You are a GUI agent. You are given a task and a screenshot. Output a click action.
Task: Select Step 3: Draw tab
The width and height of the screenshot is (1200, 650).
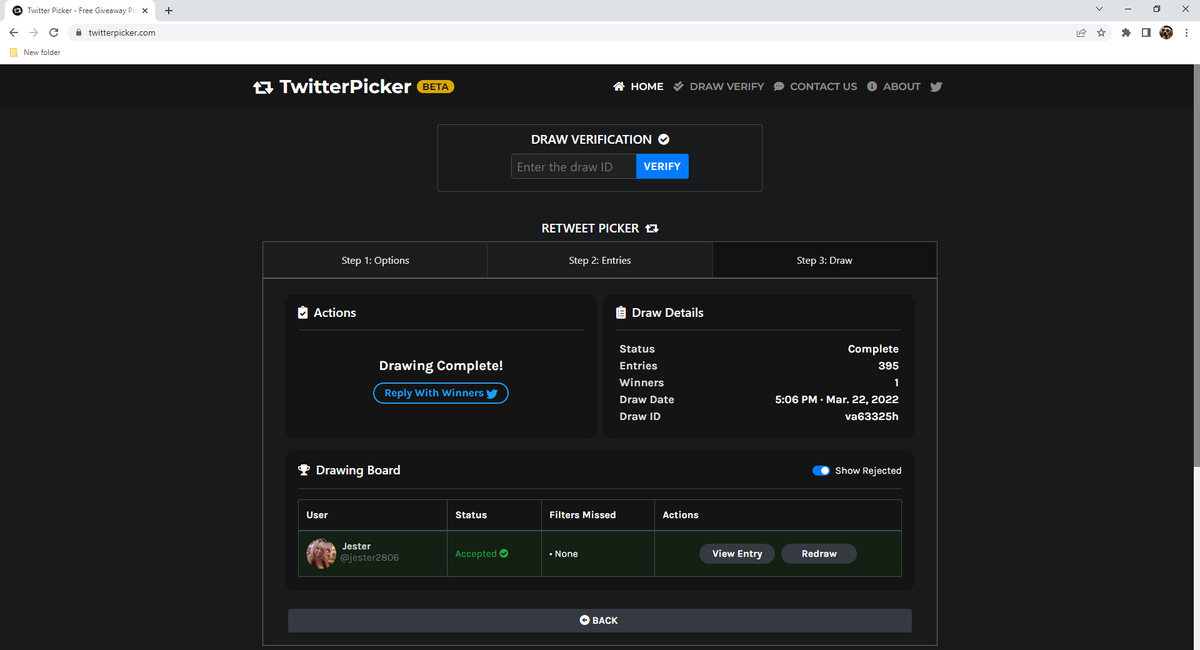click(x=825, y=260)
